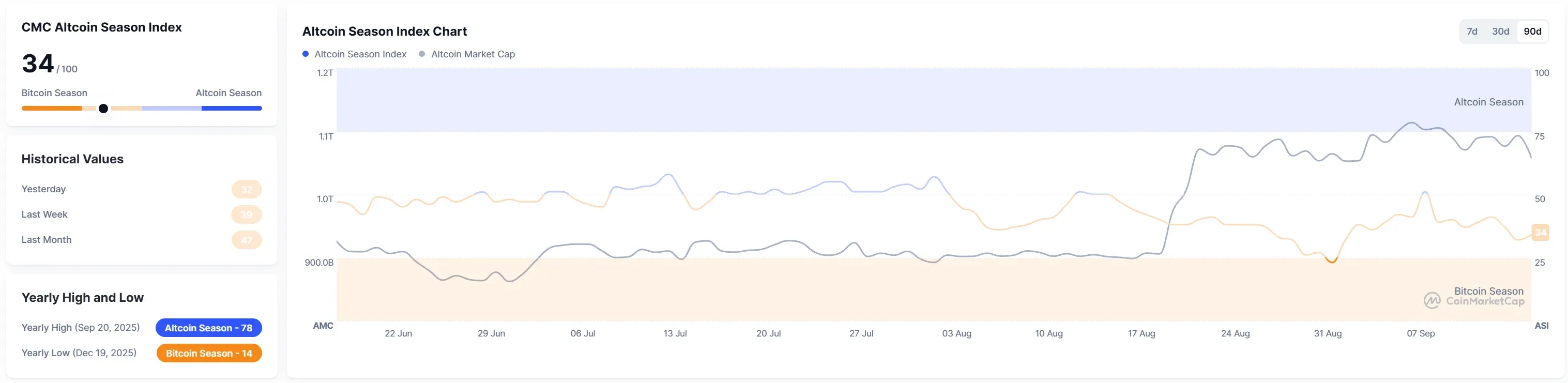Toggle the Altcoin Market Cap legend
This screenshot has height=383, width=1568.
[467, 54]
